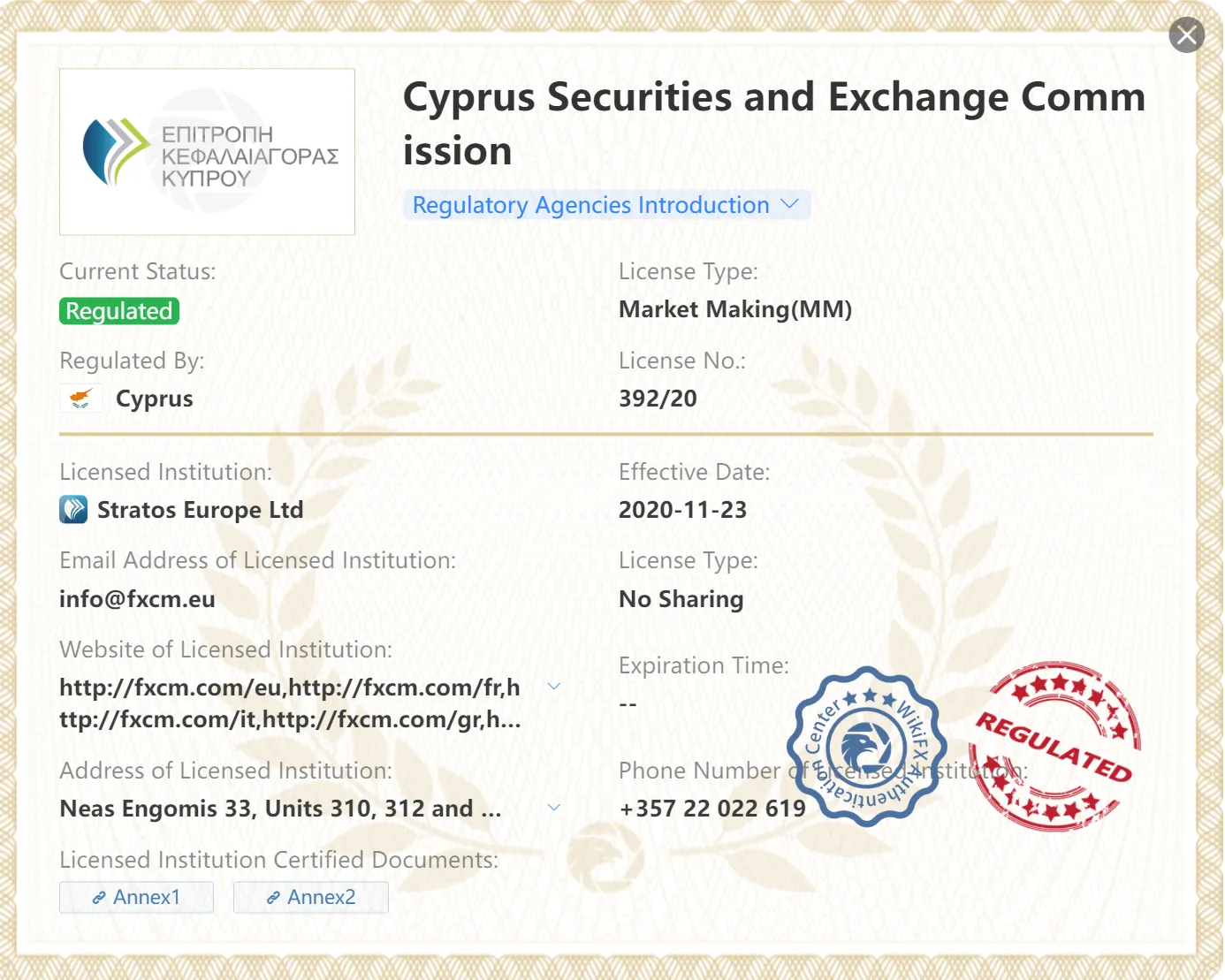1225x980 pixels.
Task: Click the Cyprus flag icon
Action: coord(81,399)
